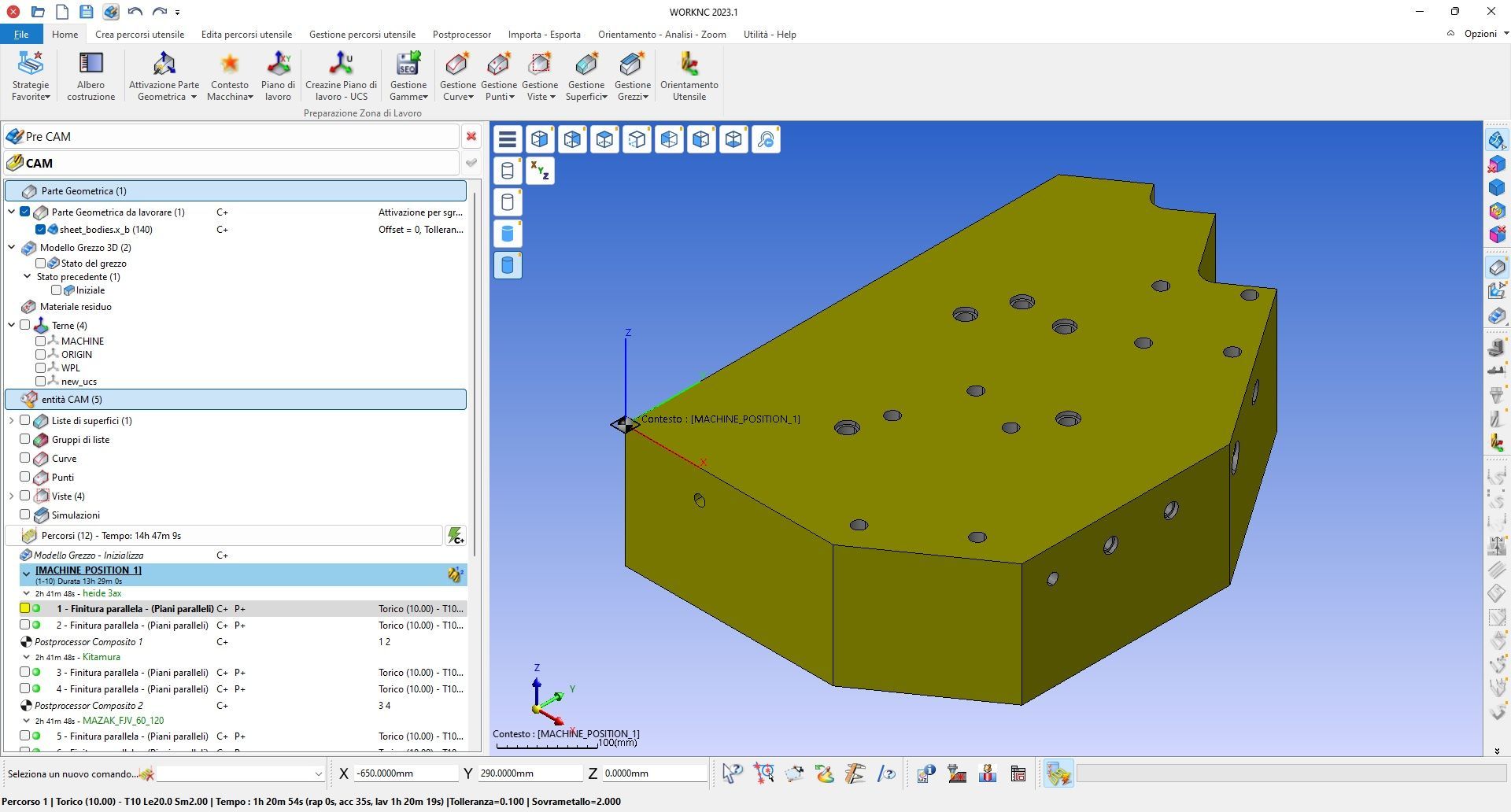This screenshot has height=812, width=1511.
Task: Click the entità CAM (5) header
Action: point(235,399)
